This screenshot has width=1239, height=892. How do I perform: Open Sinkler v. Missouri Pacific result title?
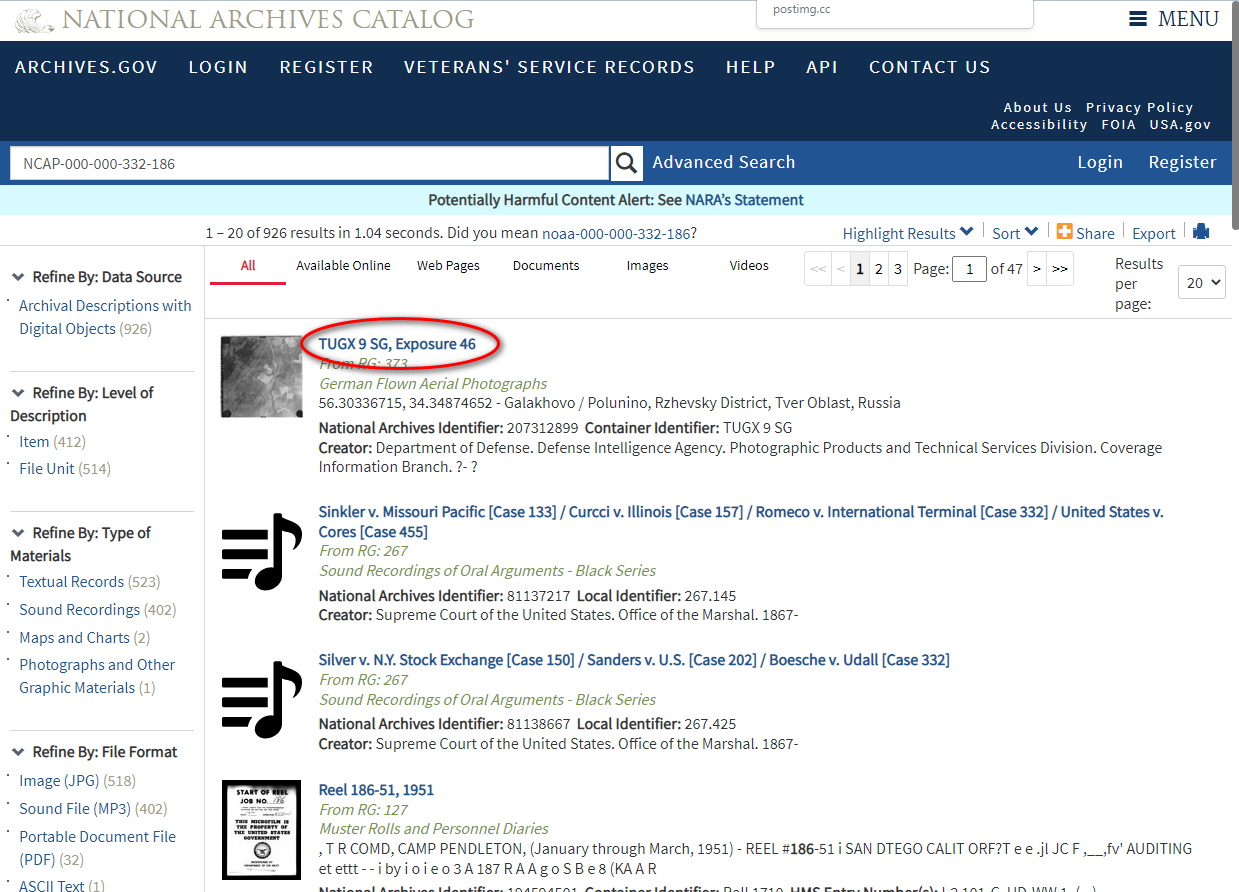tap(741, 521)
